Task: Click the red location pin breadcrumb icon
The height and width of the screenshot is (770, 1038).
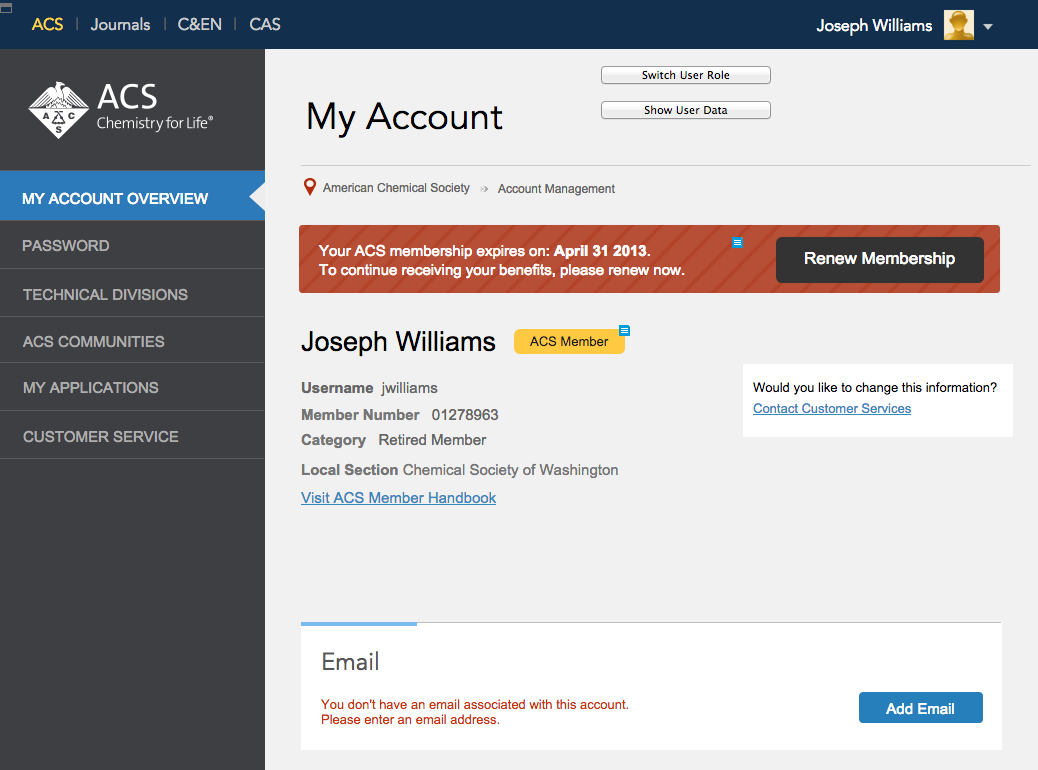Action: click(x=309, y=187)
